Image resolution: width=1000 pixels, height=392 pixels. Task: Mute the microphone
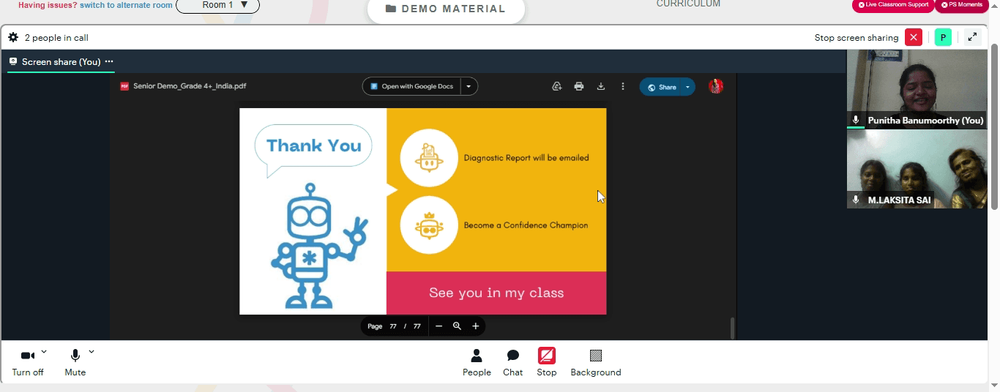click(x=75, y=363)
